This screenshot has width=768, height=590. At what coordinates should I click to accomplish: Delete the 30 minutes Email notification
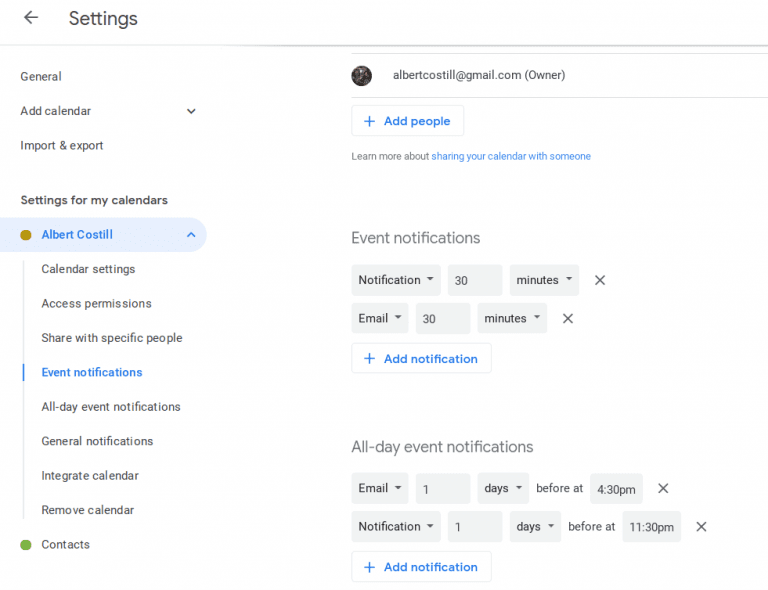(x=568, y=318)
